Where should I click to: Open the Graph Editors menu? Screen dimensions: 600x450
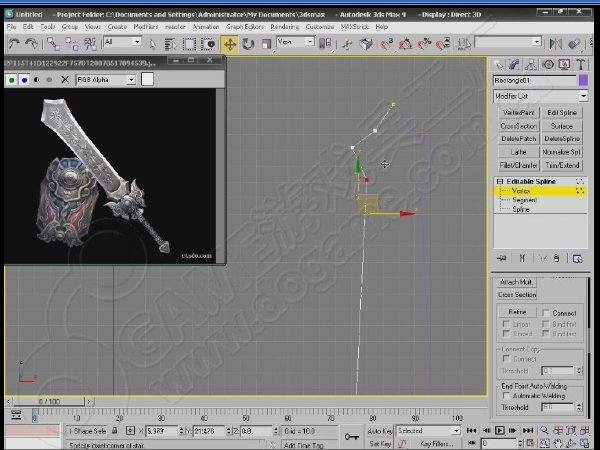[245, 27]
